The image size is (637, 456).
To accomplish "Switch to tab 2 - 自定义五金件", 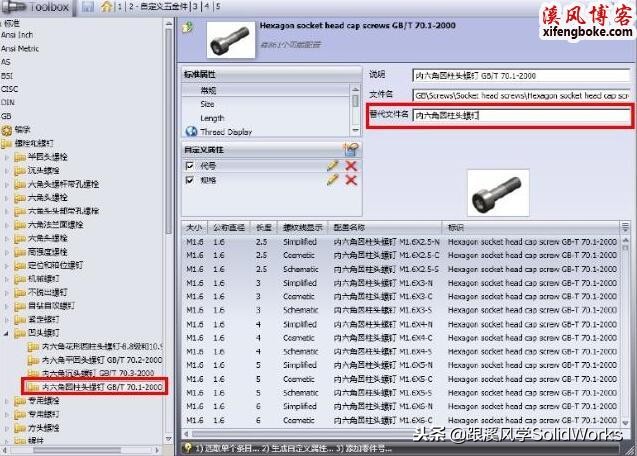I will 159,7.
